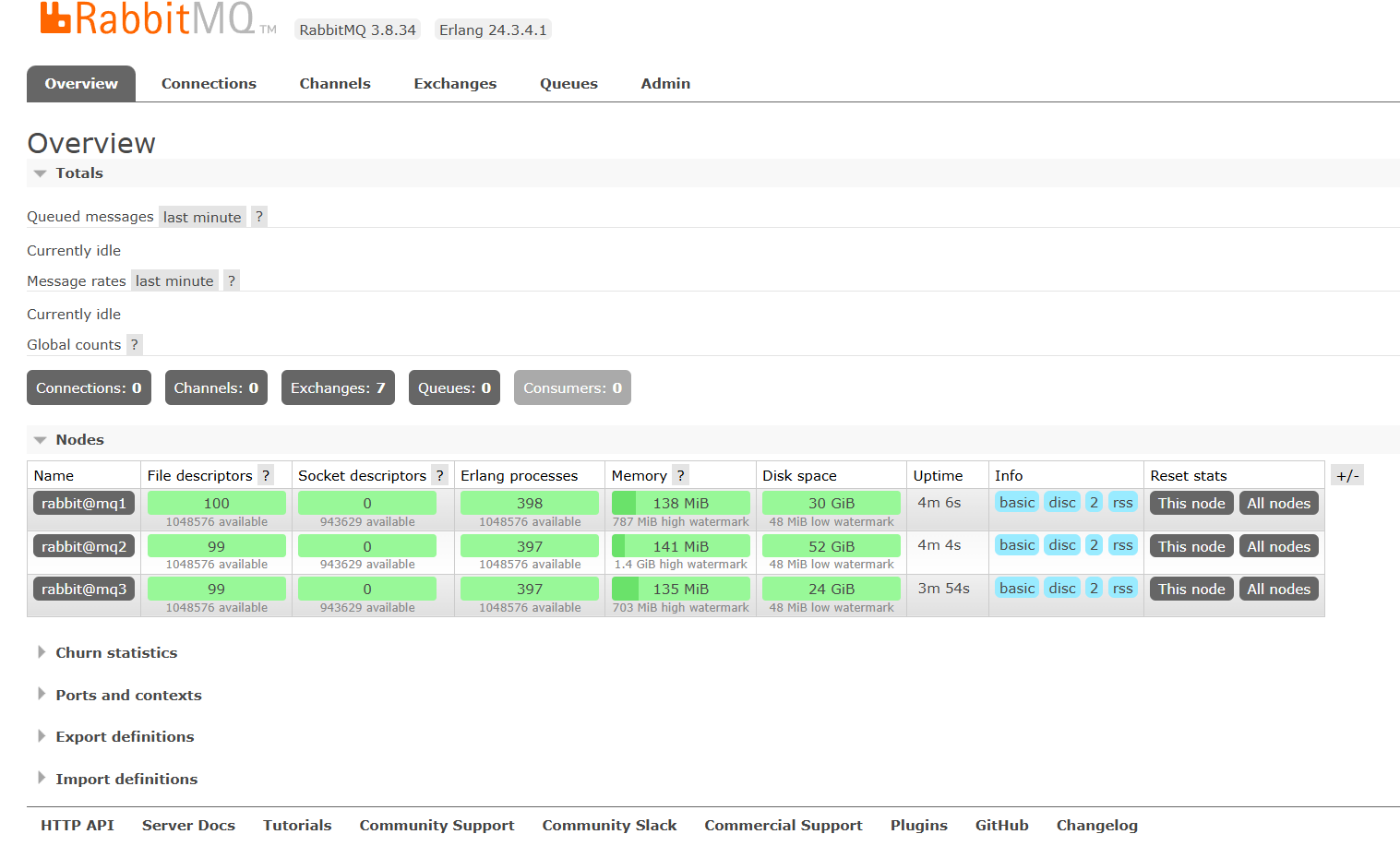Click the Queues: 0 count button
This screenshot has height=846, width=1400.
coord(454,387)
